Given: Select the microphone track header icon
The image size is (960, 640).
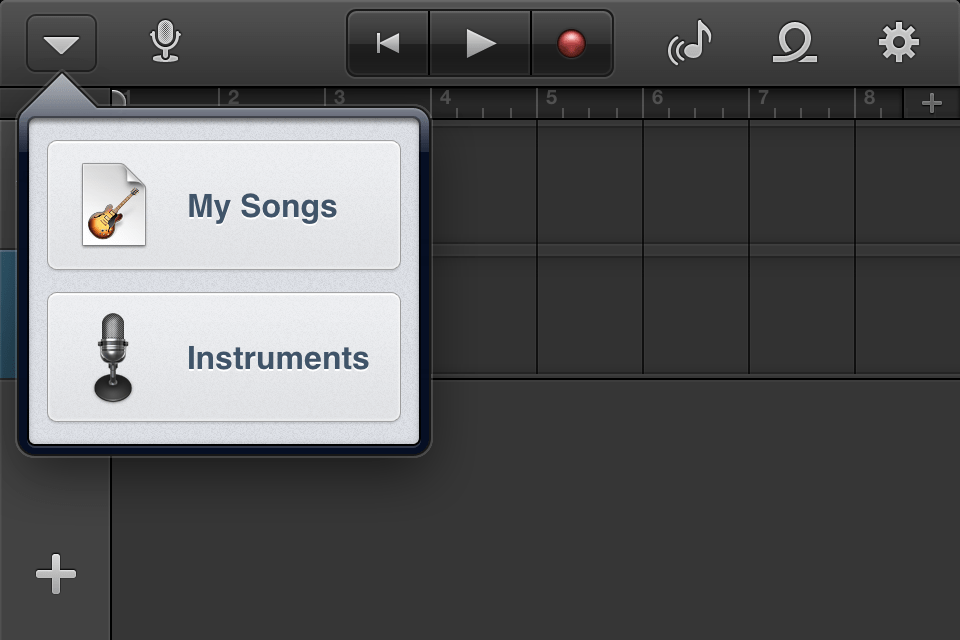Looking at the screenshot, I should click(x=163, y=42).
